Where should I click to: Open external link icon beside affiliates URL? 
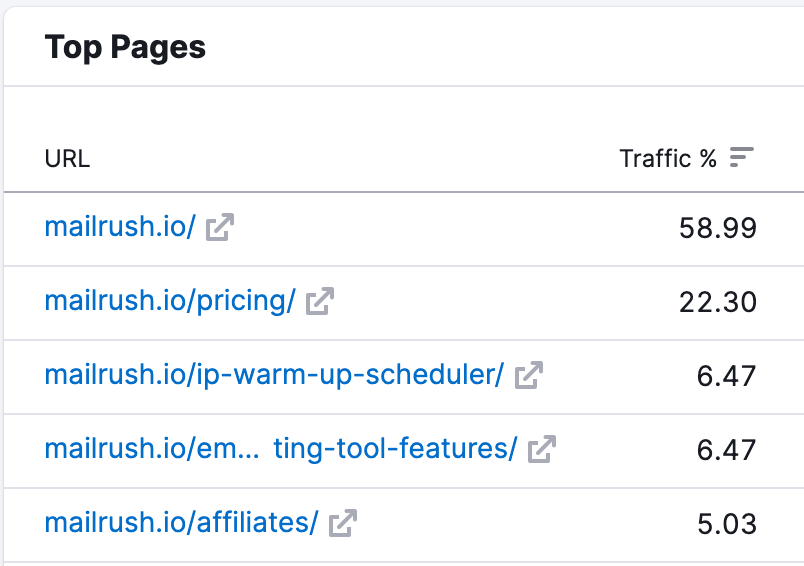[343, 523]
